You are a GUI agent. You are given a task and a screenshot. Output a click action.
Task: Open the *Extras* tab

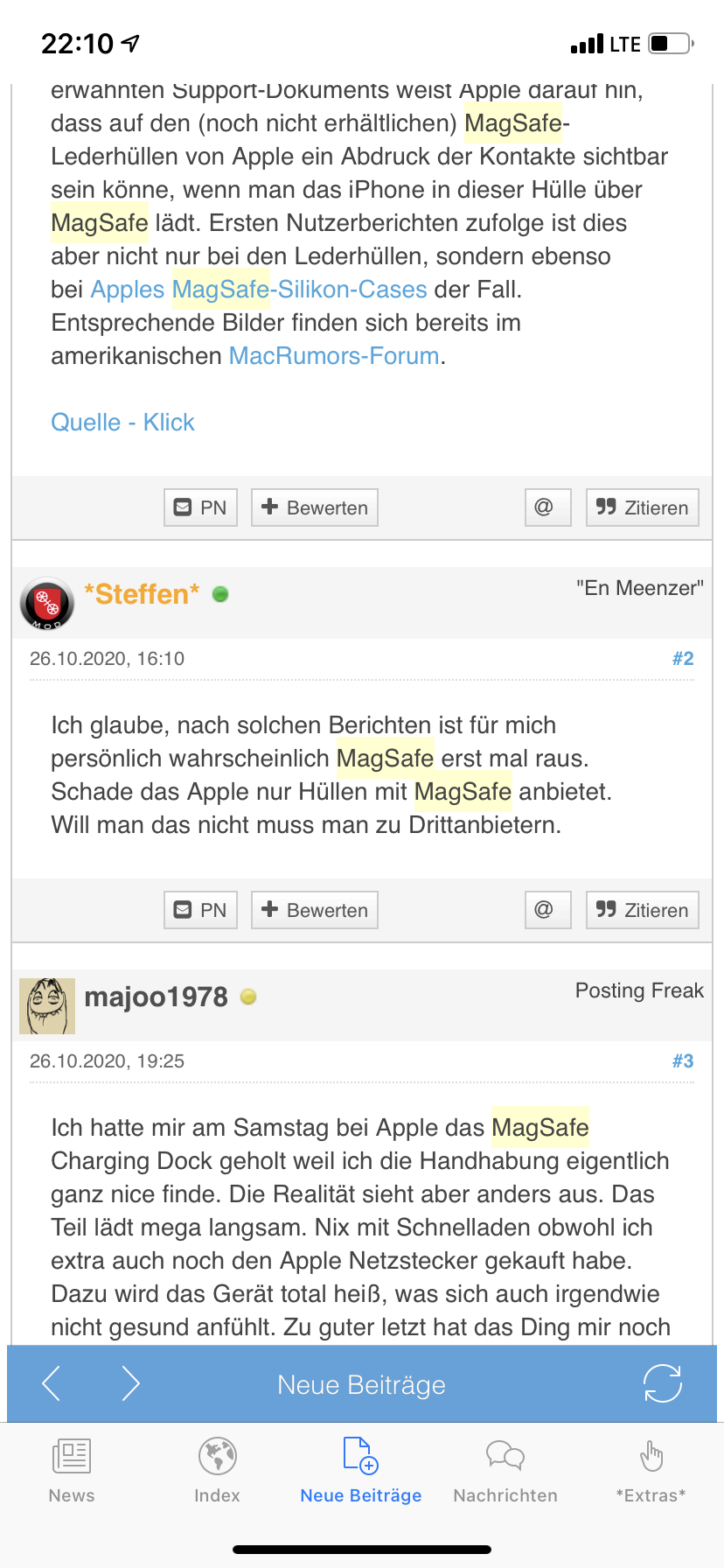click(651, 1472)
